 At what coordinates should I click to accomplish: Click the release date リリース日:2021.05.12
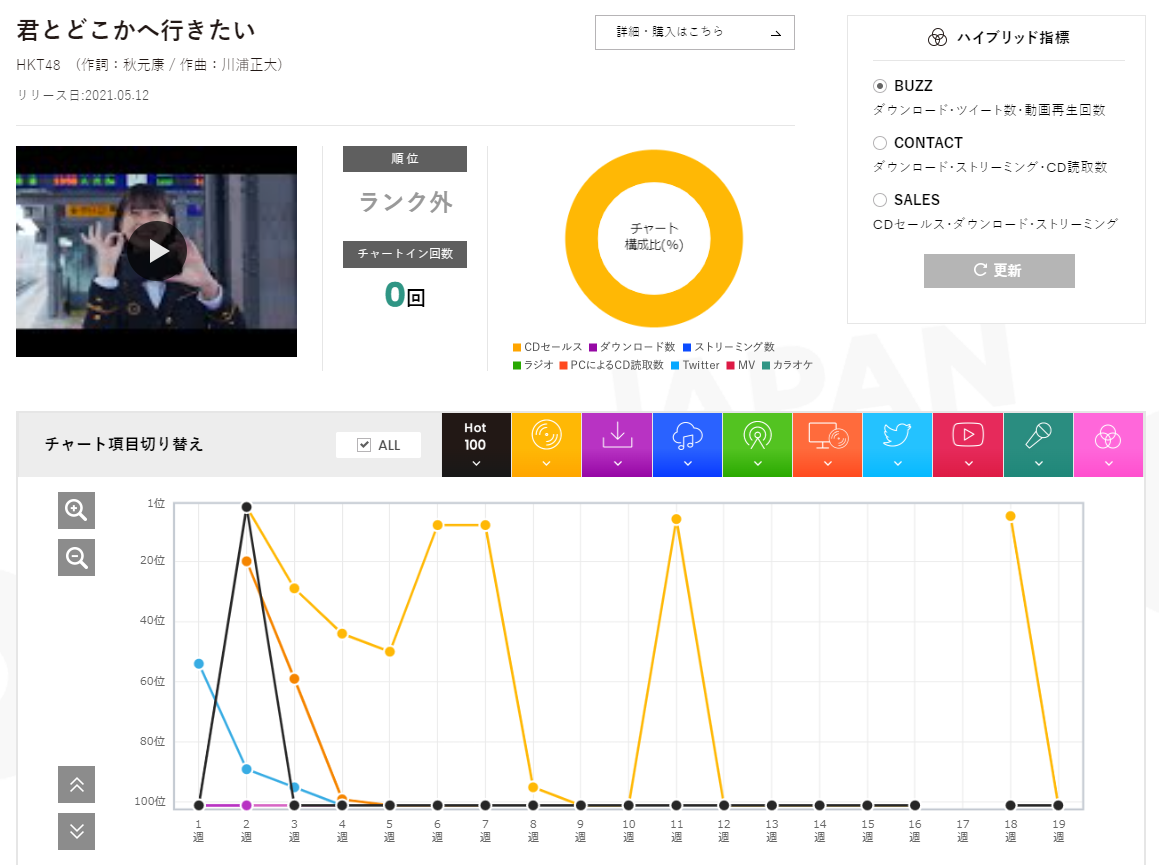(83, 95)
